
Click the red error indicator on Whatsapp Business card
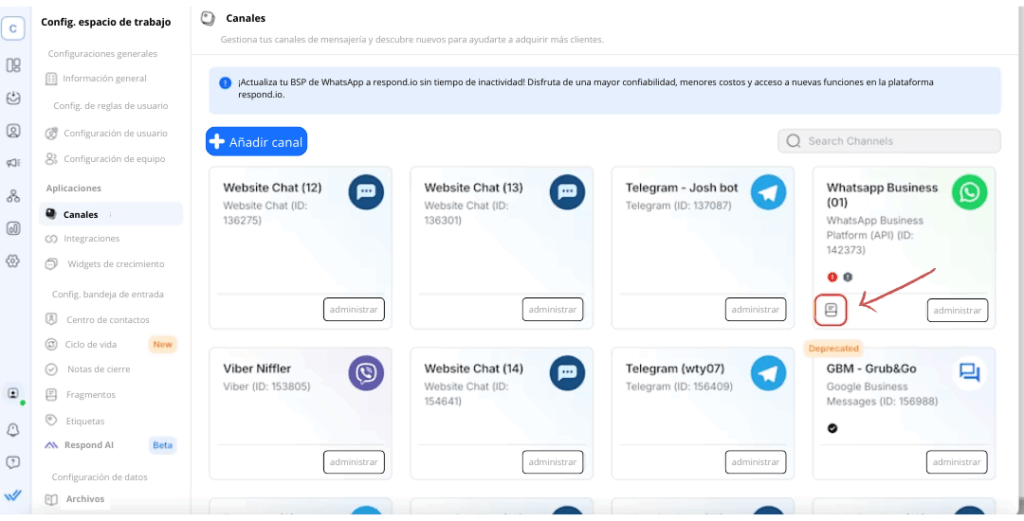pyautogui.click(x=832, y=277)
